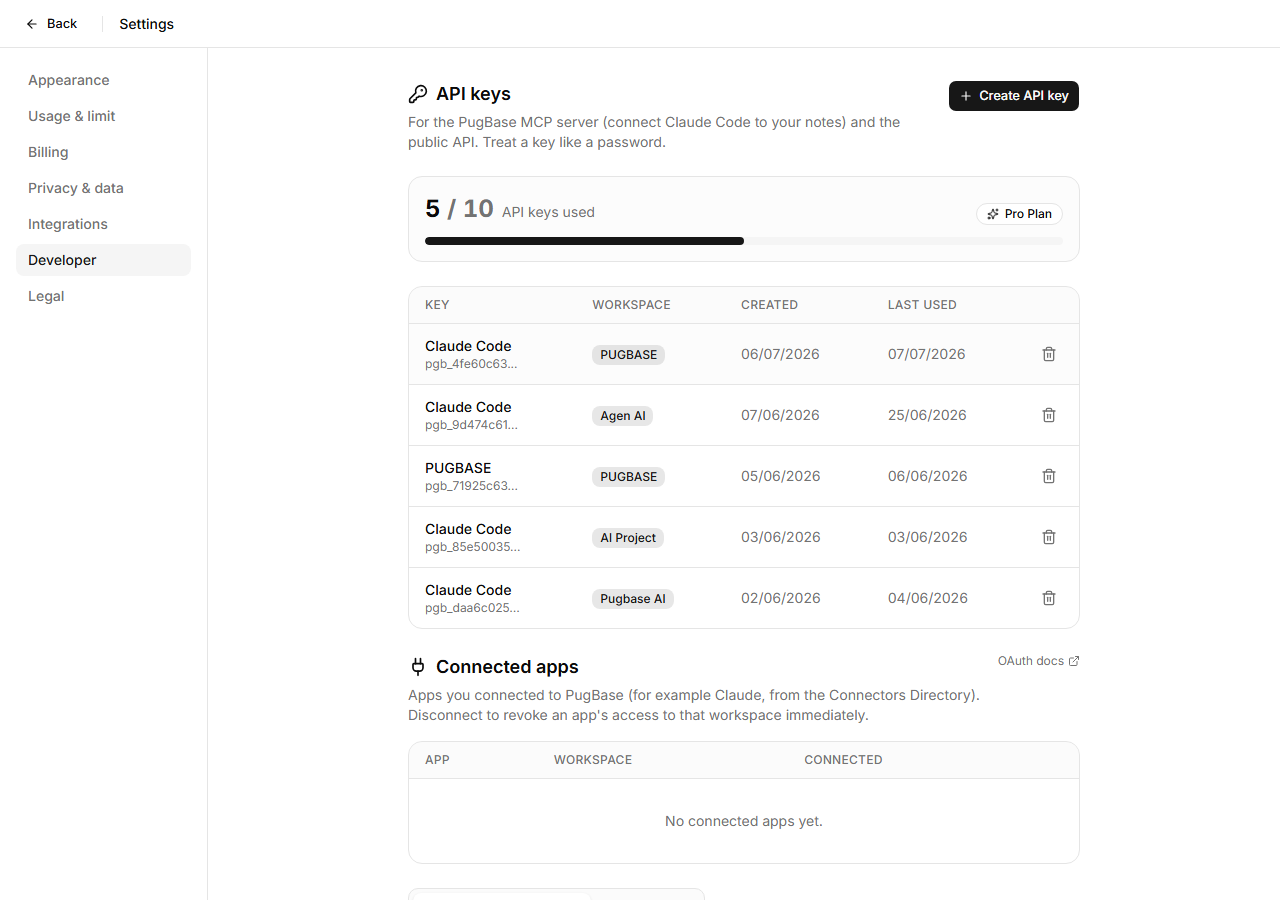Click created date 06/07/2026
This screenshot has width=1280, height=900.
780,354
